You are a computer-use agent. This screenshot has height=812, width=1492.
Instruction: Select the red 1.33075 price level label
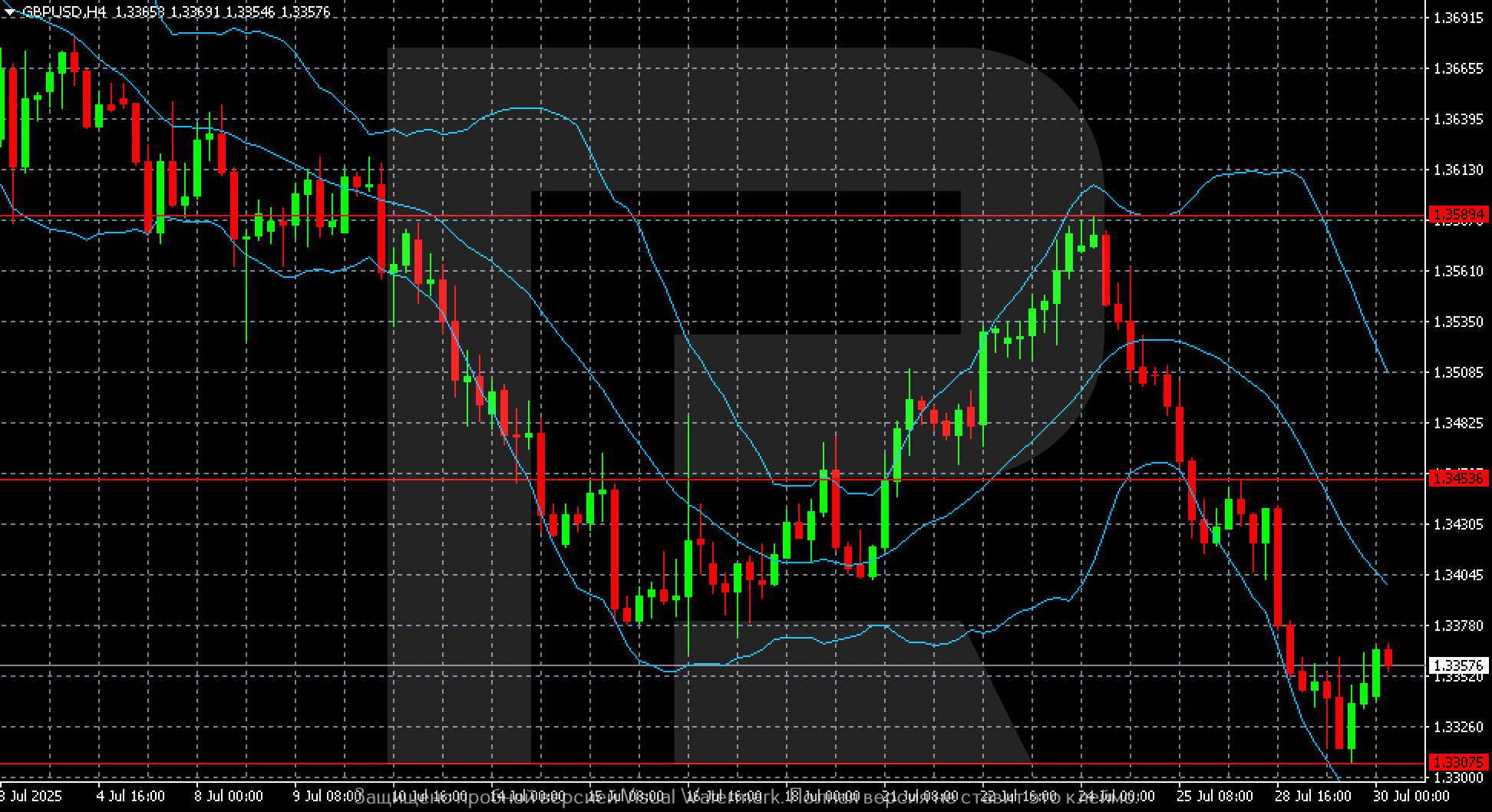tap(1458, 762)
